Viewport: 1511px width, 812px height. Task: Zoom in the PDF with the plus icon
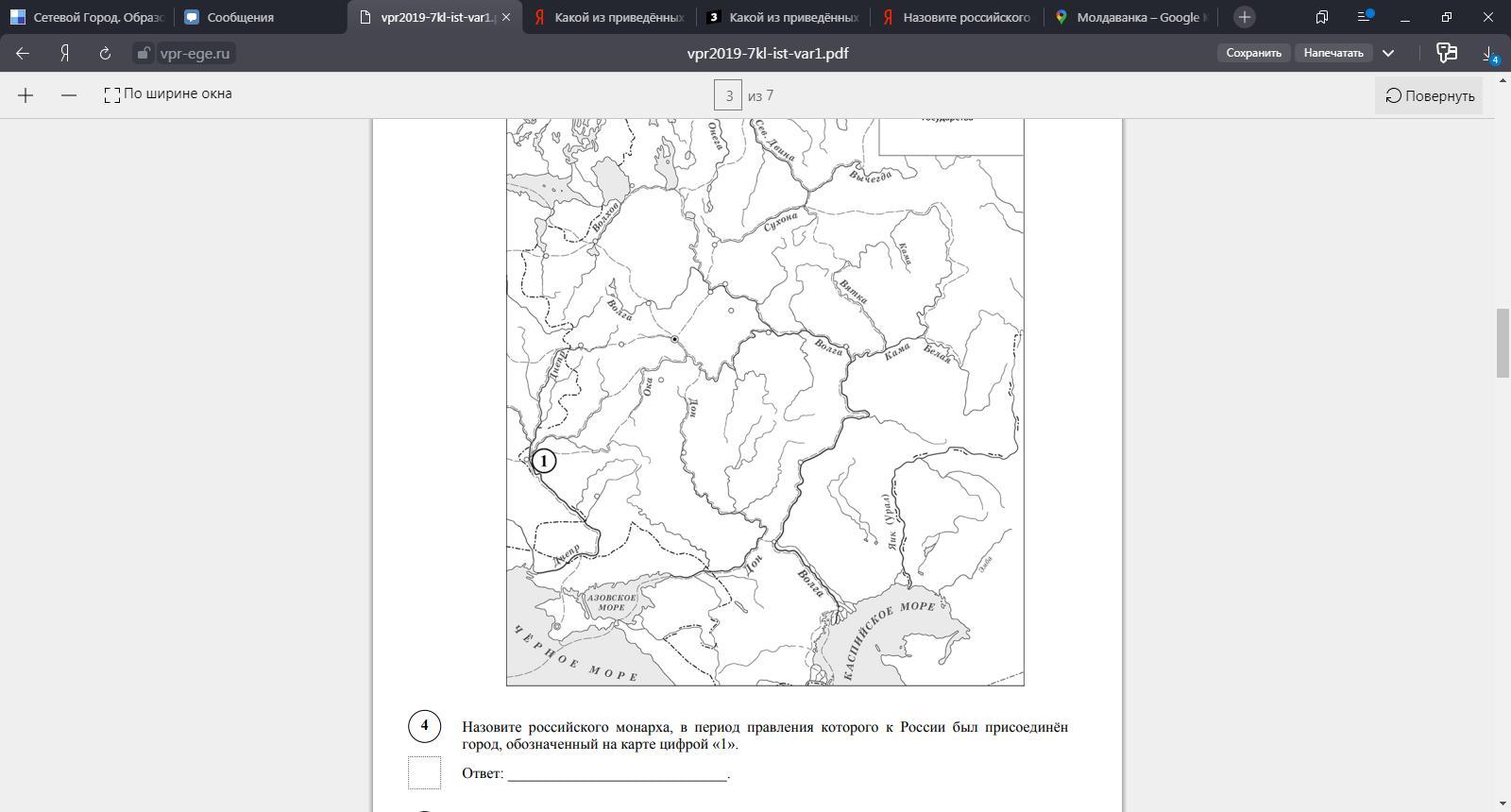[25, 95]
